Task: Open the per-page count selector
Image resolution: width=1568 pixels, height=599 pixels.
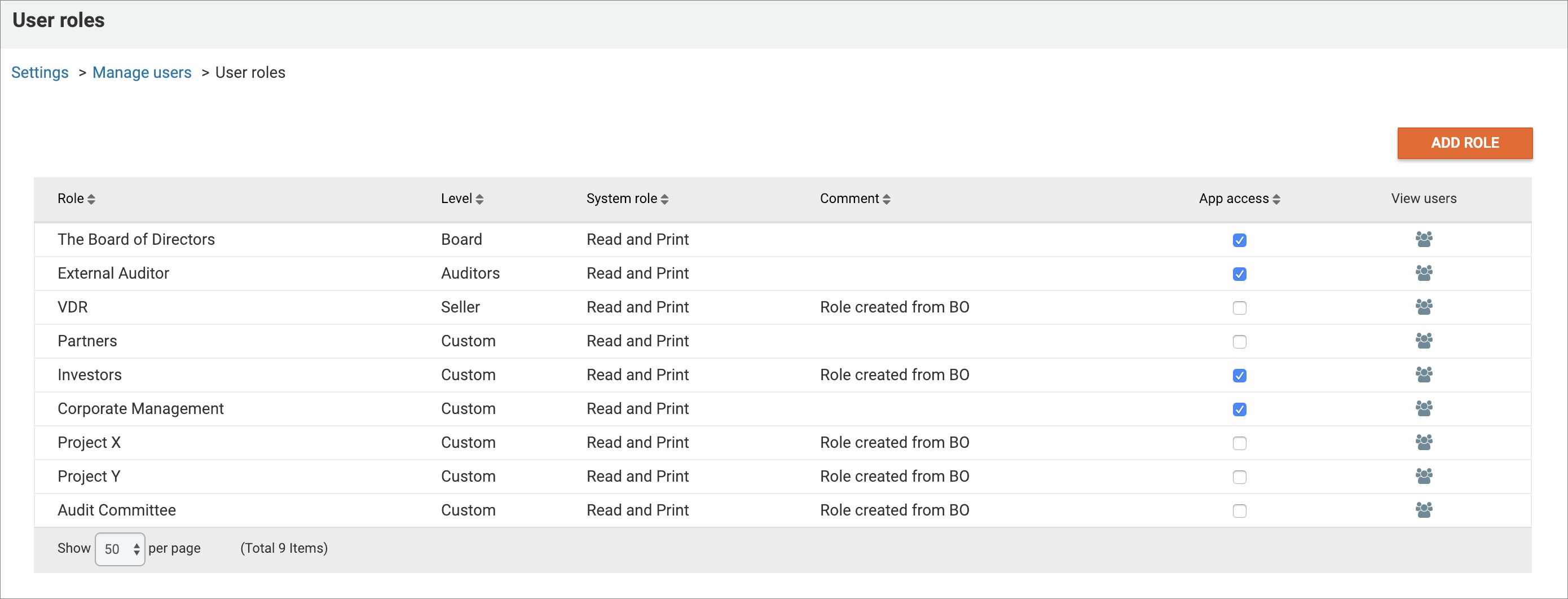Action: click(120, 548)
